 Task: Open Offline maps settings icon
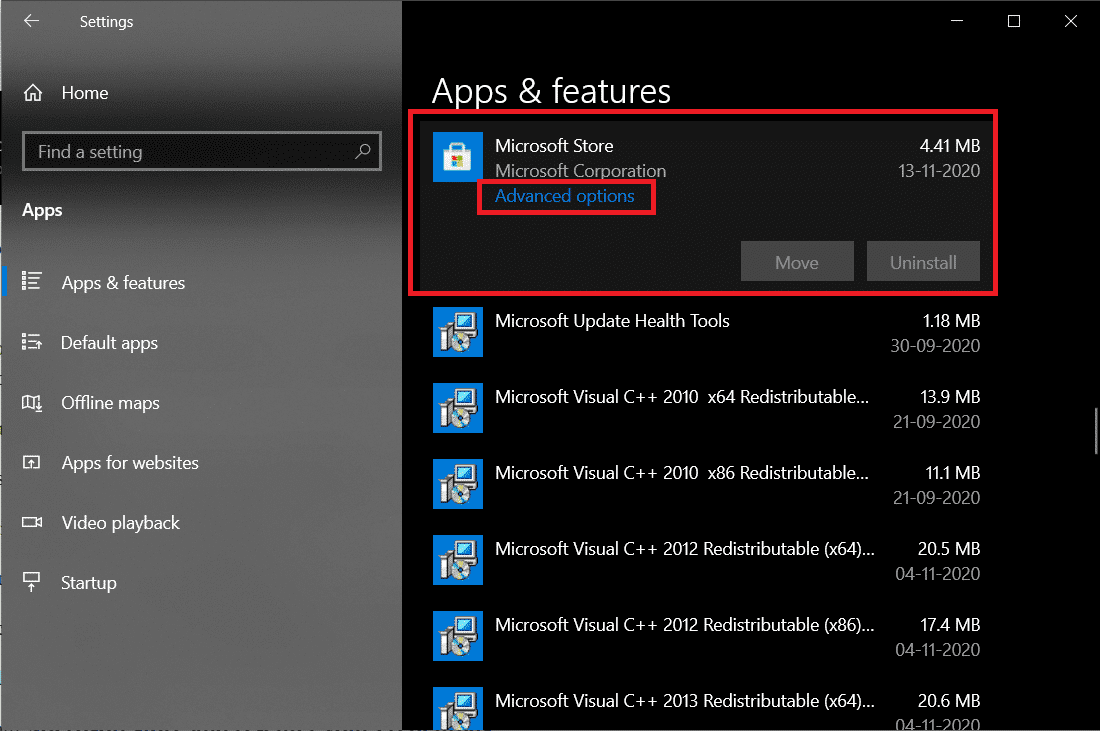[x=33, y=403]
